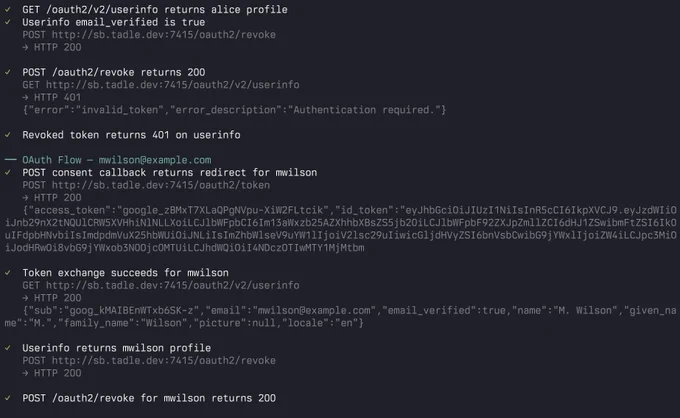Click checkmark next to 'Revoked token returns 401 on userinfo'
The width and height of the screenshot is (680, 418).
pyautogui.click(x=8, y=134)
